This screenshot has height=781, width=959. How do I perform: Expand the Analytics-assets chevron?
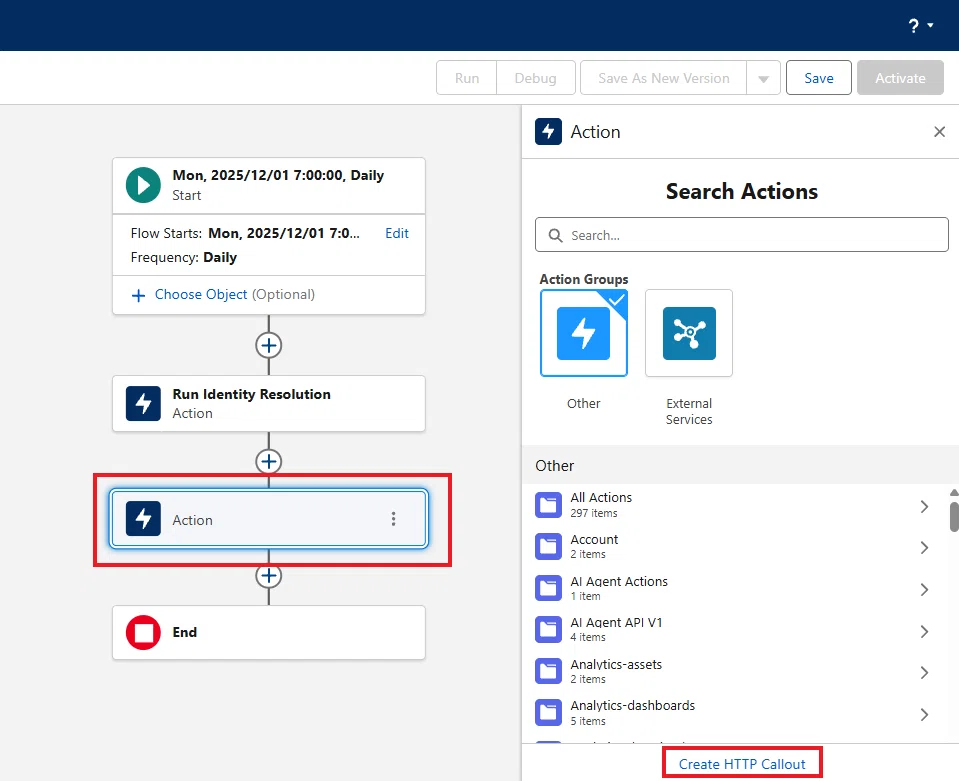[924, 673]
